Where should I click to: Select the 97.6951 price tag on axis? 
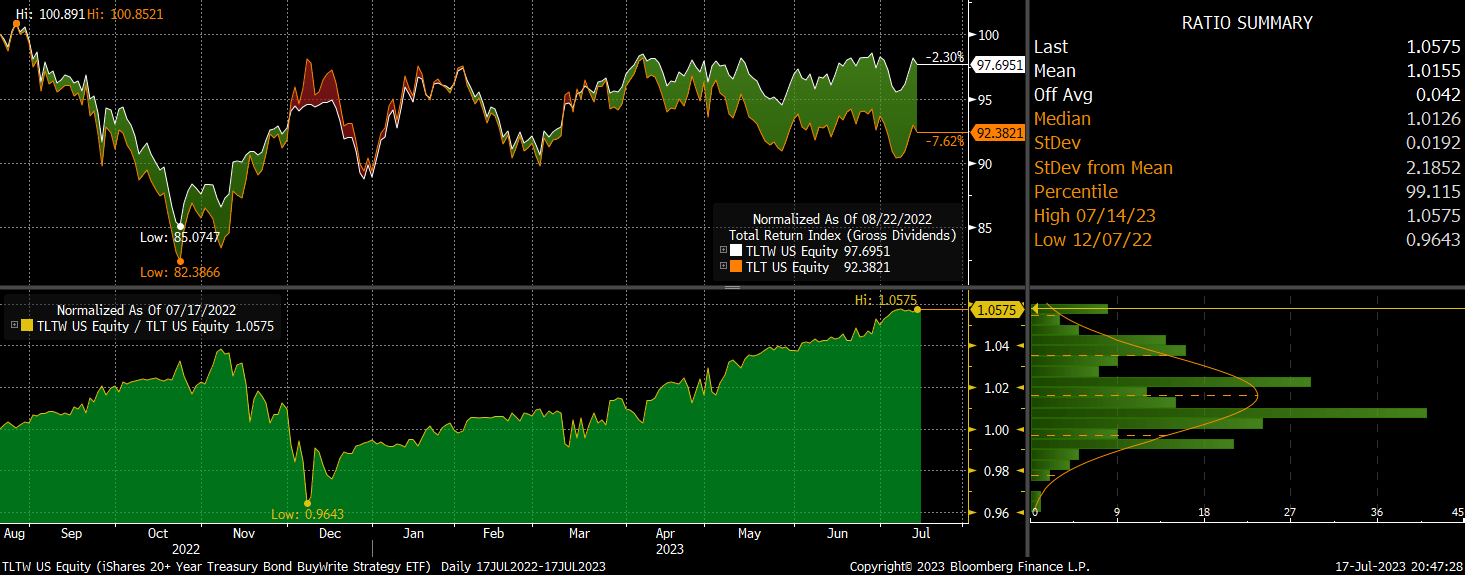(999, 64)
